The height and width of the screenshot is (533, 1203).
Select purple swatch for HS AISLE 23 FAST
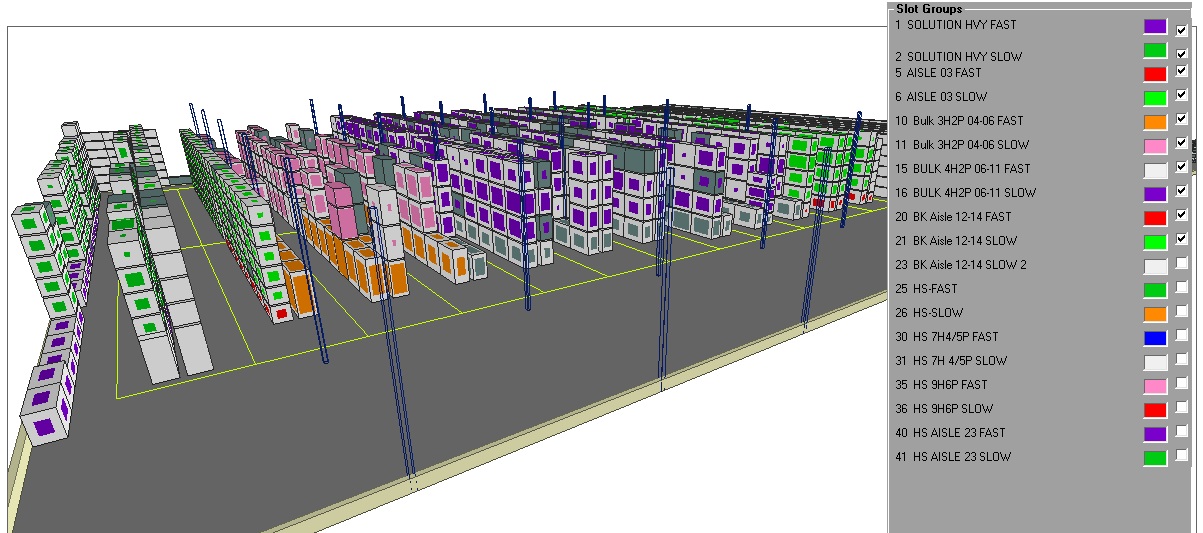click(1155, 434)
